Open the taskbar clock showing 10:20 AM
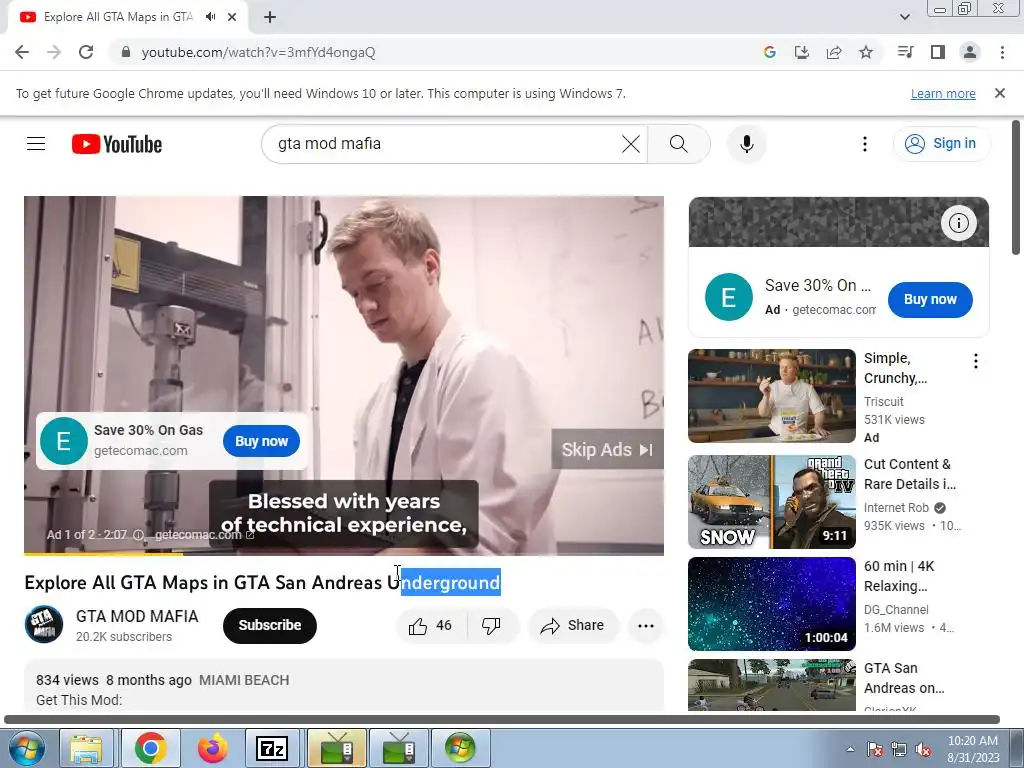1024x768 pixels. click(x=973, y=749)
